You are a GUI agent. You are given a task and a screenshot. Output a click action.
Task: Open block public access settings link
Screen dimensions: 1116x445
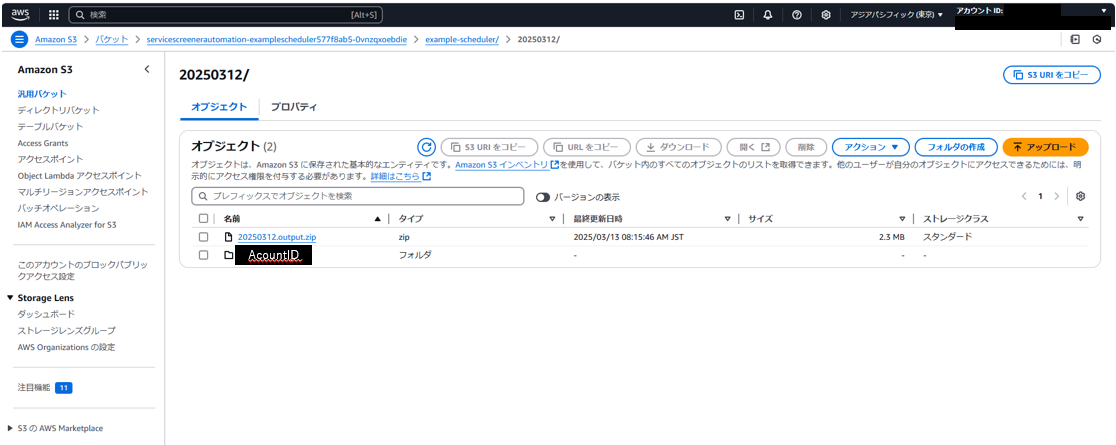(83, 271)
